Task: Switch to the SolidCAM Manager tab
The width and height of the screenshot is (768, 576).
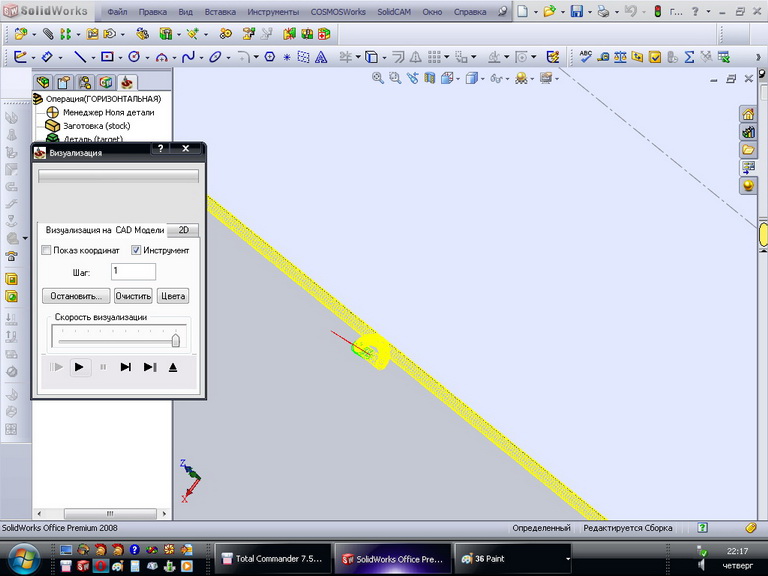Action: [127, 82]
